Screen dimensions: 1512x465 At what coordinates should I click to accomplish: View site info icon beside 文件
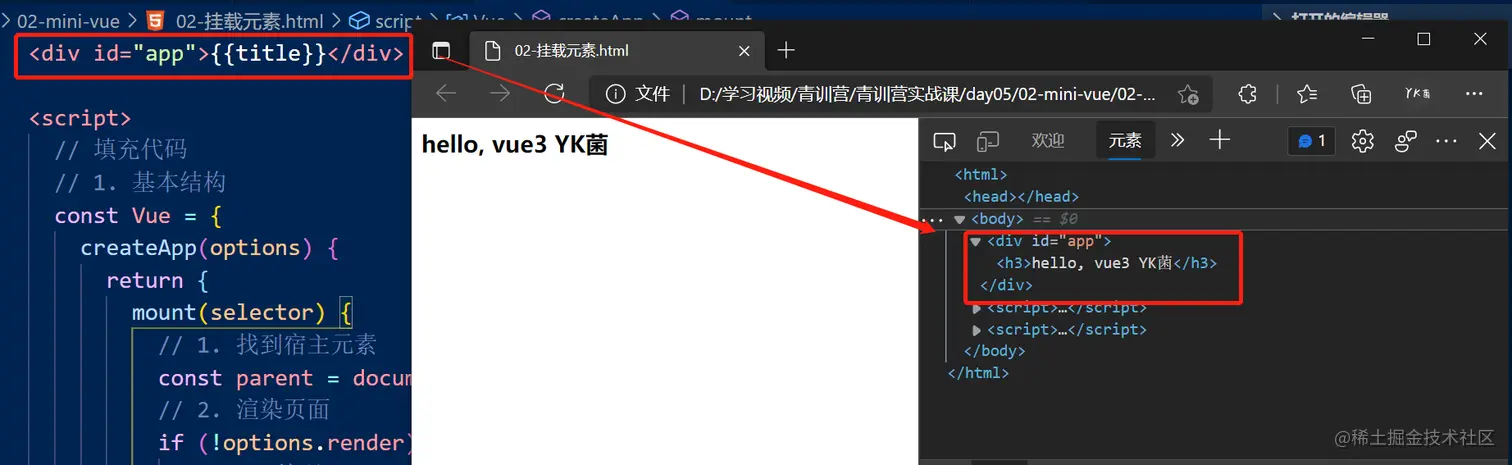click(616, 94)
